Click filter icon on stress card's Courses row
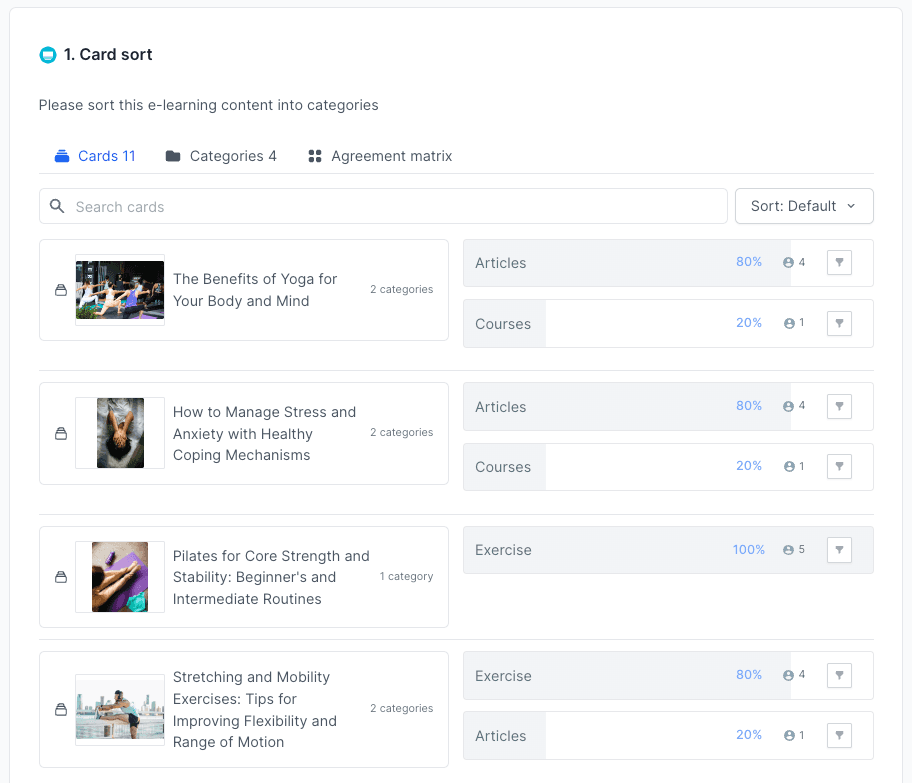 [x=839, y=467]
